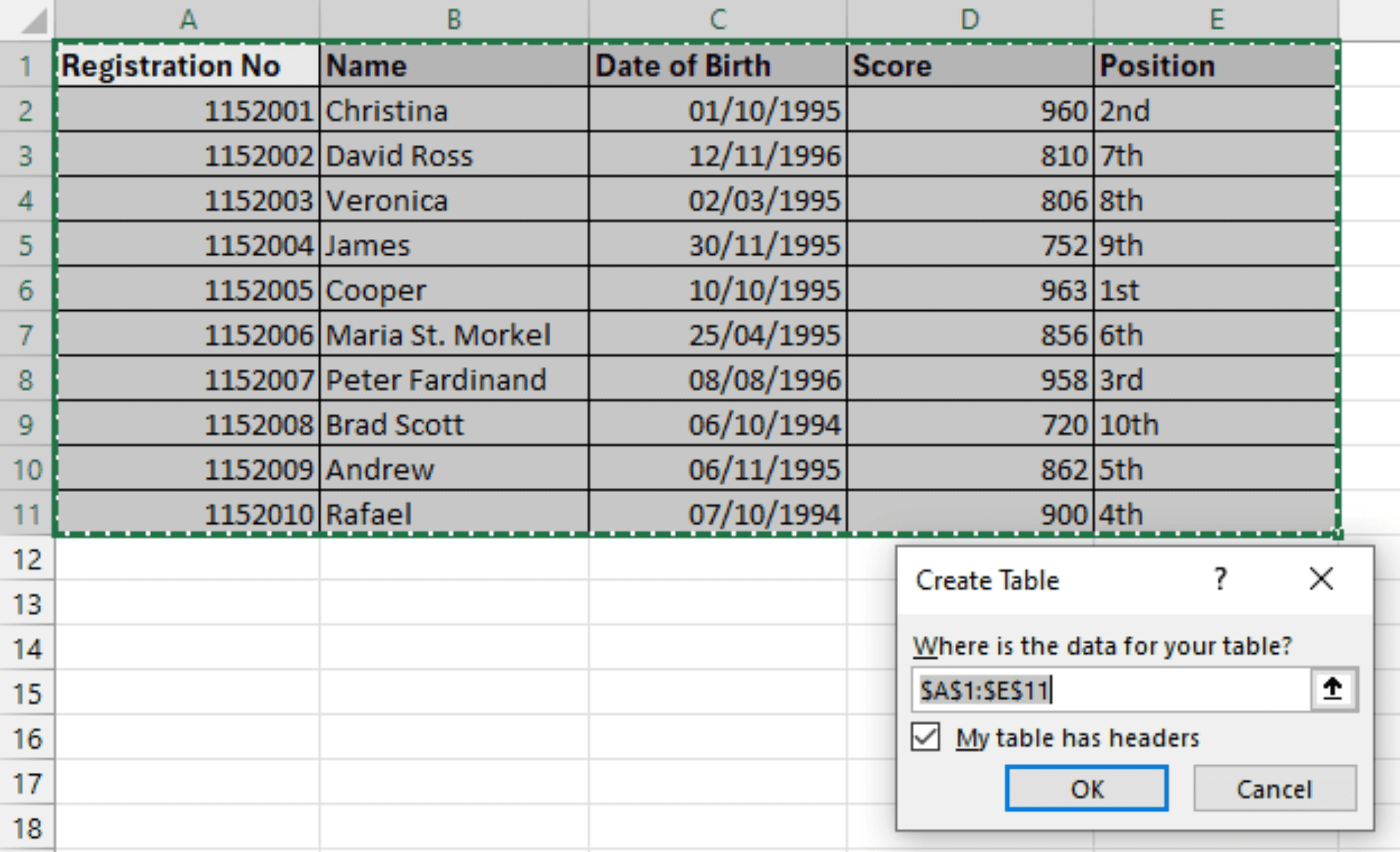Select column header D labeled Score

tap(971, 19)
